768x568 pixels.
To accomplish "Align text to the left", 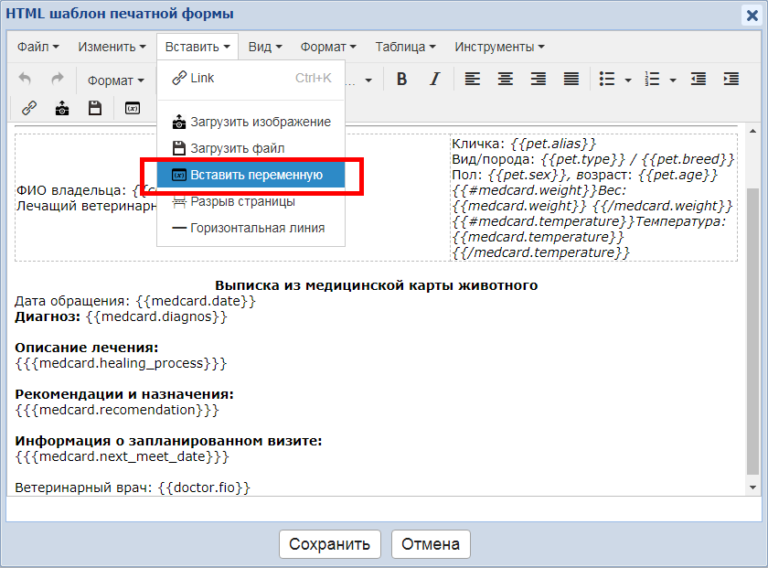I will click(x=472, y=79).
